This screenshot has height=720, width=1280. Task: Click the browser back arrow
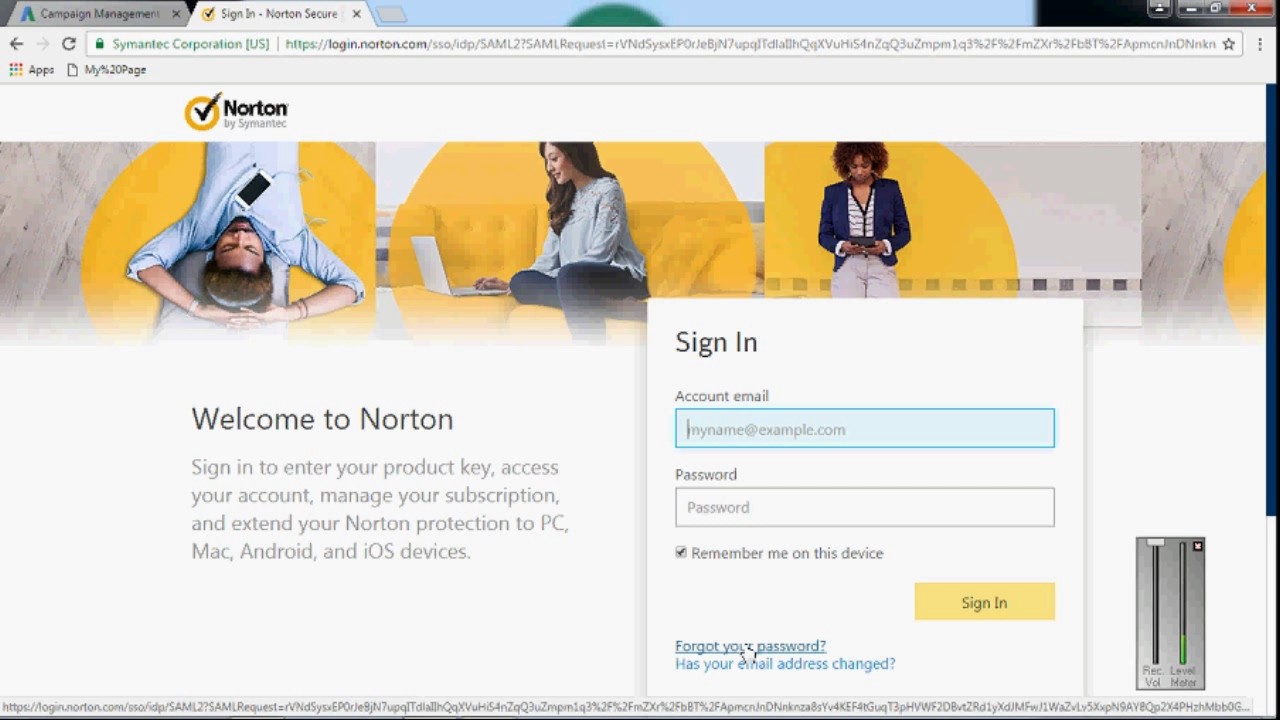[x=16, y=44]
